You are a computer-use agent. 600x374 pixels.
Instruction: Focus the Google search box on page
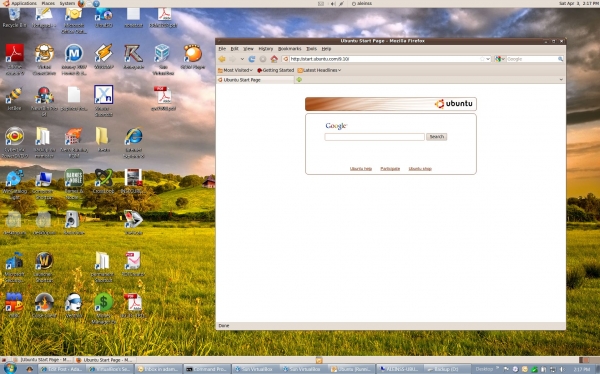(x=375, y=137)
